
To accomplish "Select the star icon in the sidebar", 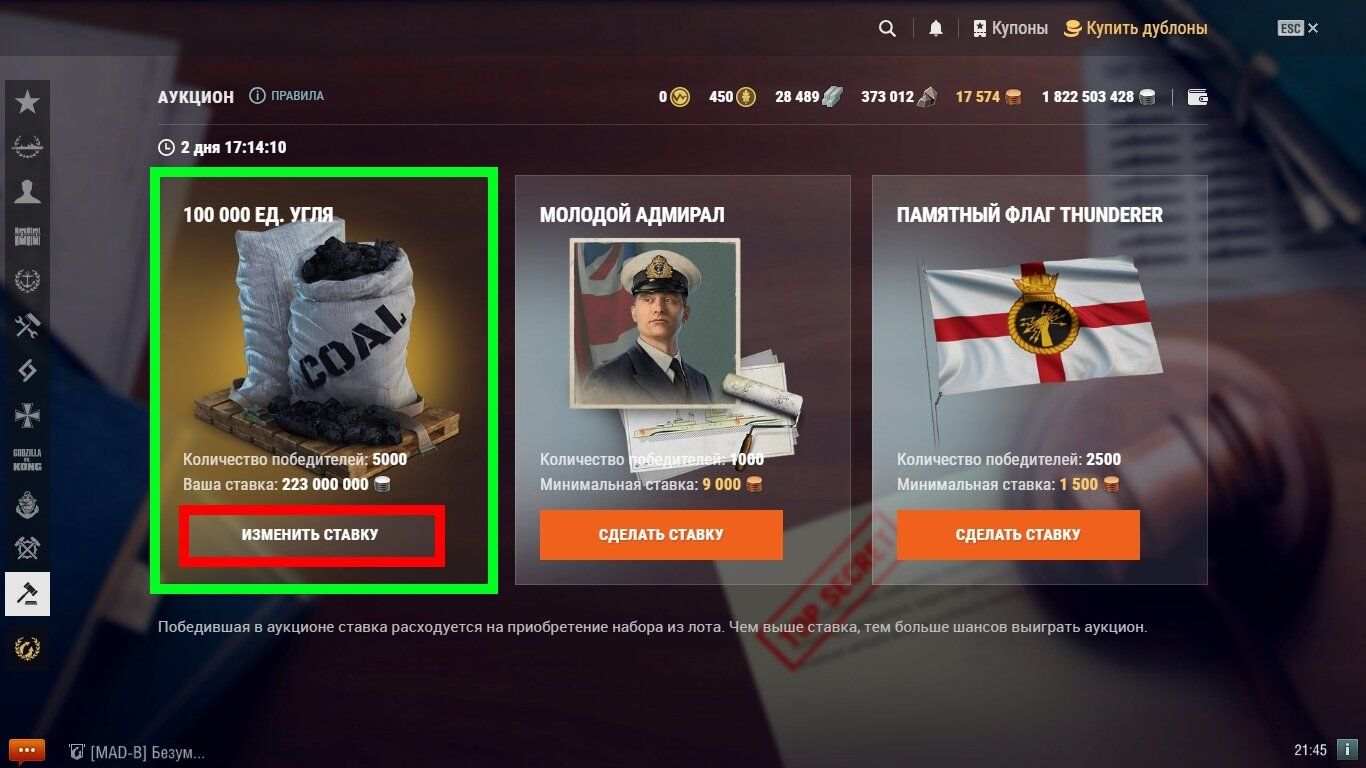I will (27, 101).
